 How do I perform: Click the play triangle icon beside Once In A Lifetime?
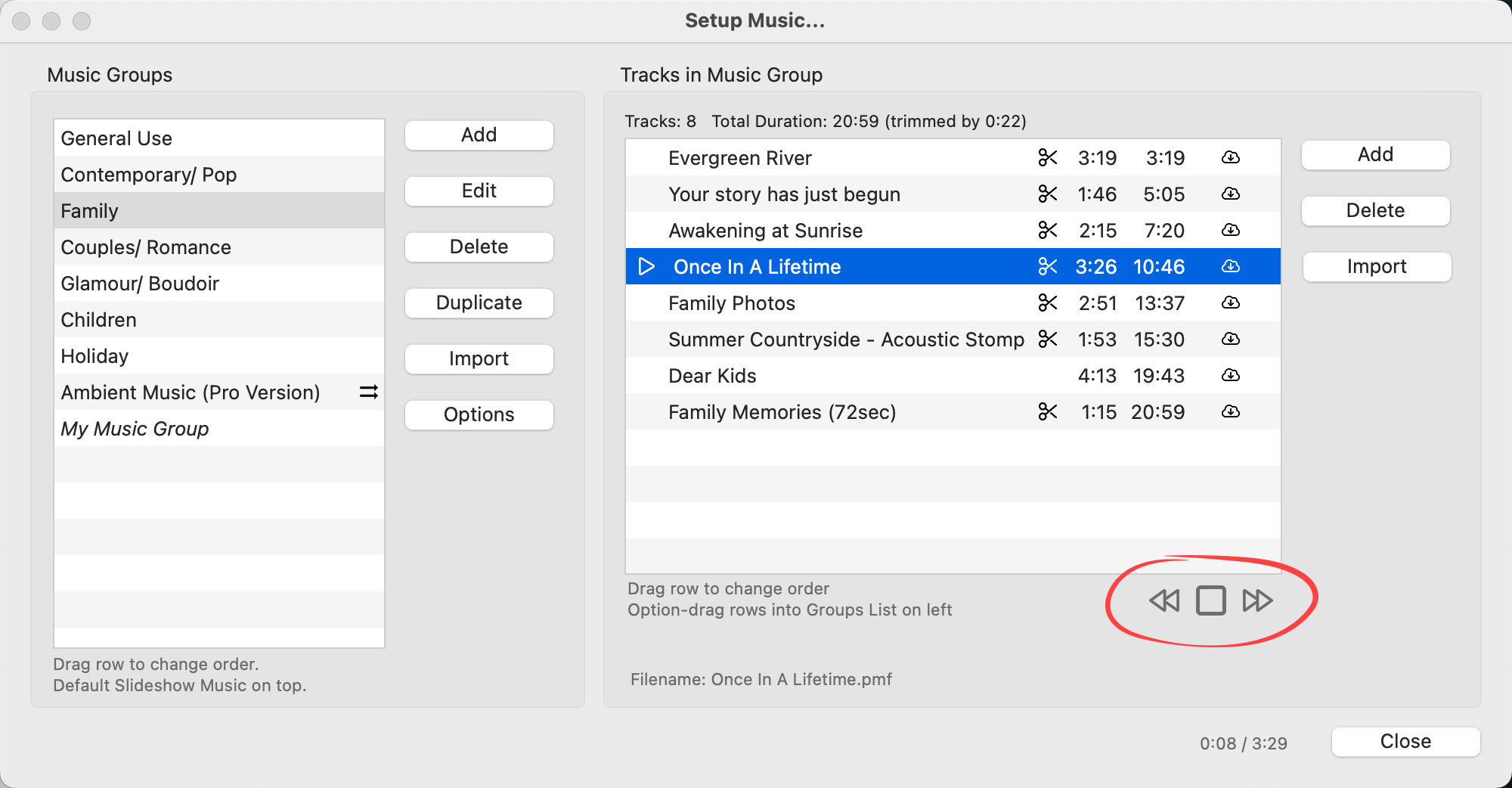[x=646, y=266]
